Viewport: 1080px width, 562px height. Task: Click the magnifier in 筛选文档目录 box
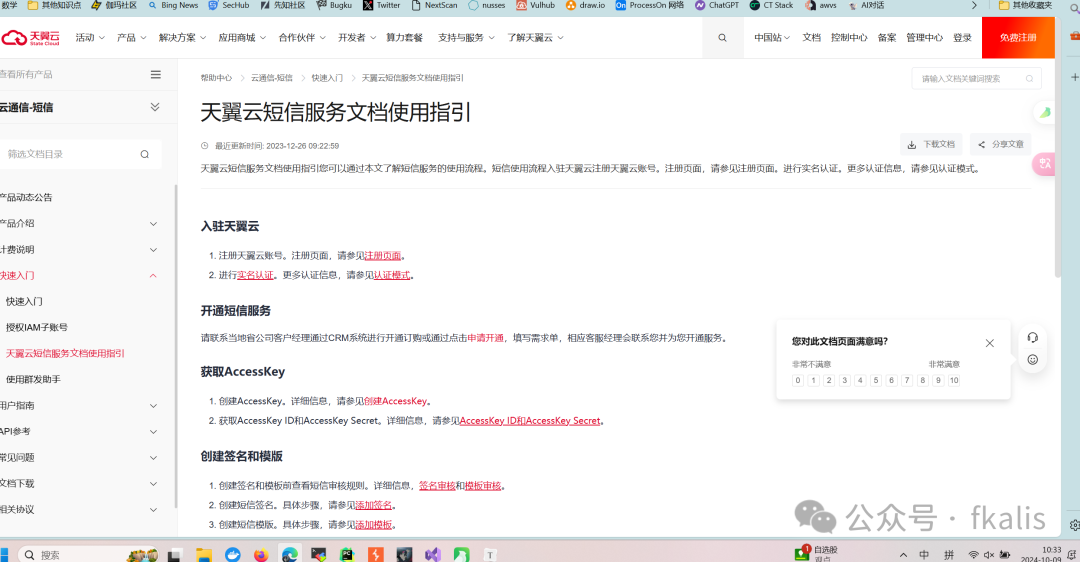click(x=145, y=154)
